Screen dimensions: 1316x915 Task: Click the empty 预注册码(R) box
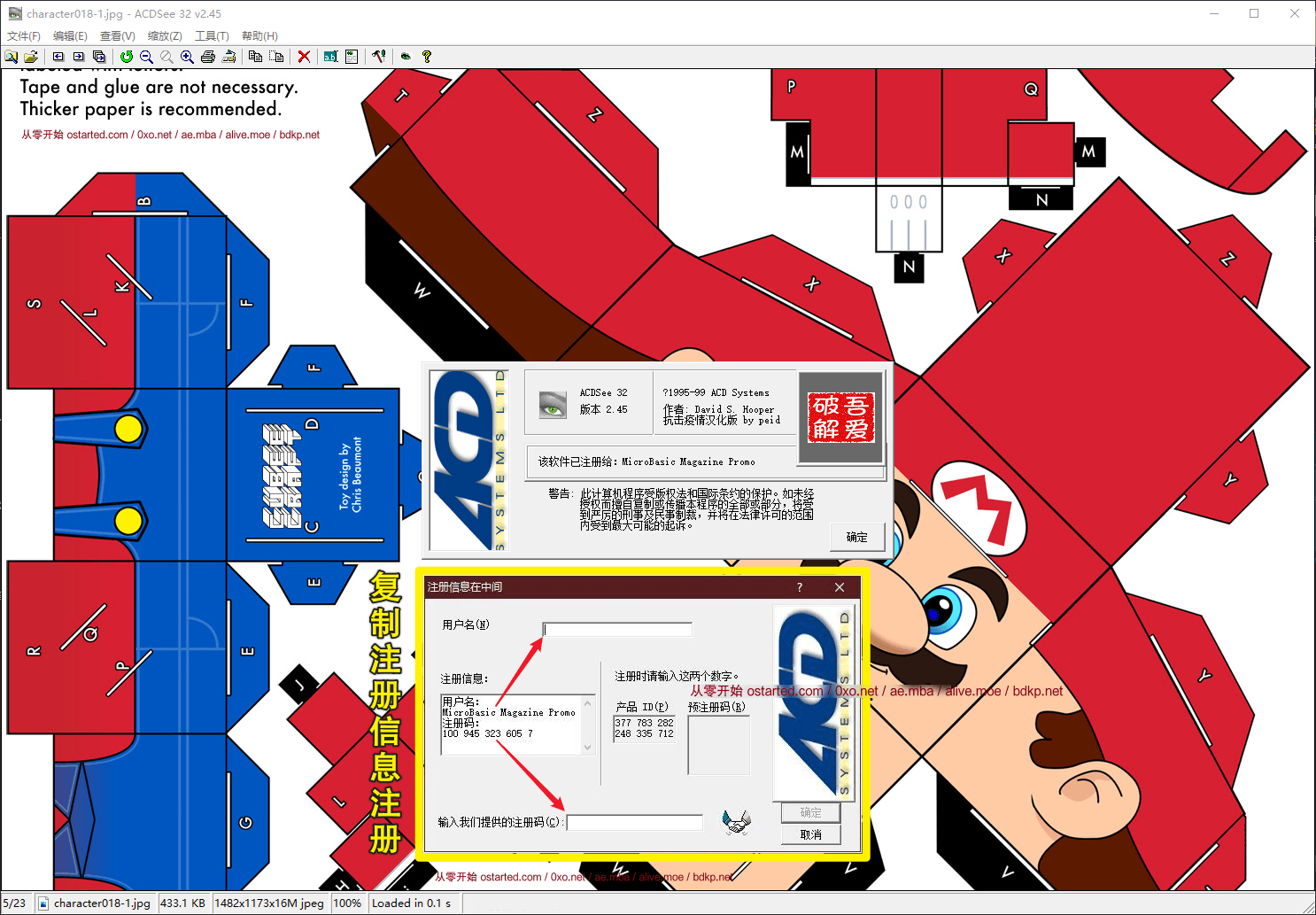[718, 745]
